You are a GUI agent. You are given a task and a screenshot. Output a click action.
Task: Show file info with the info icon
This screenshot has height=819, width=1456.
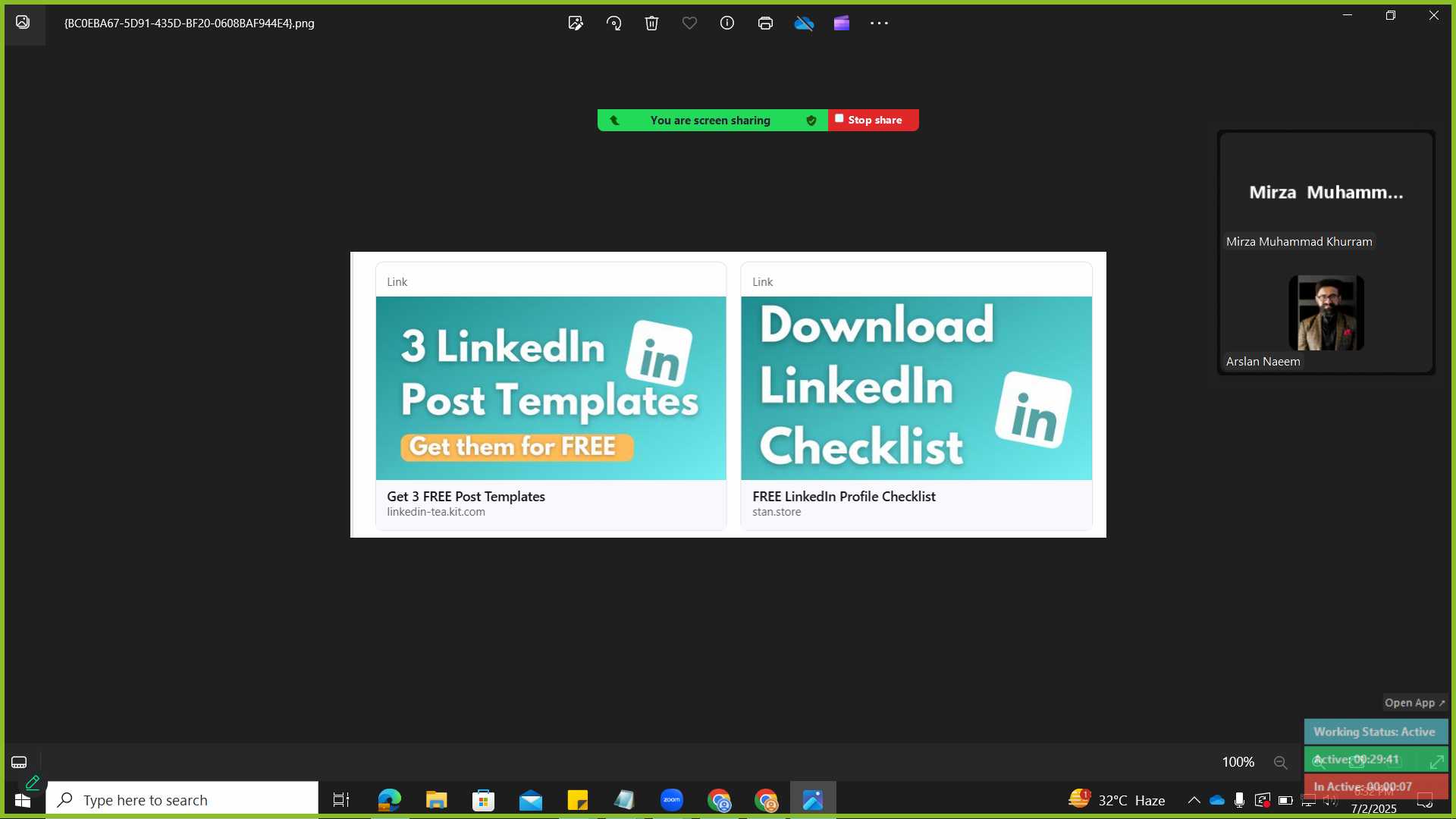click(727, 23)
